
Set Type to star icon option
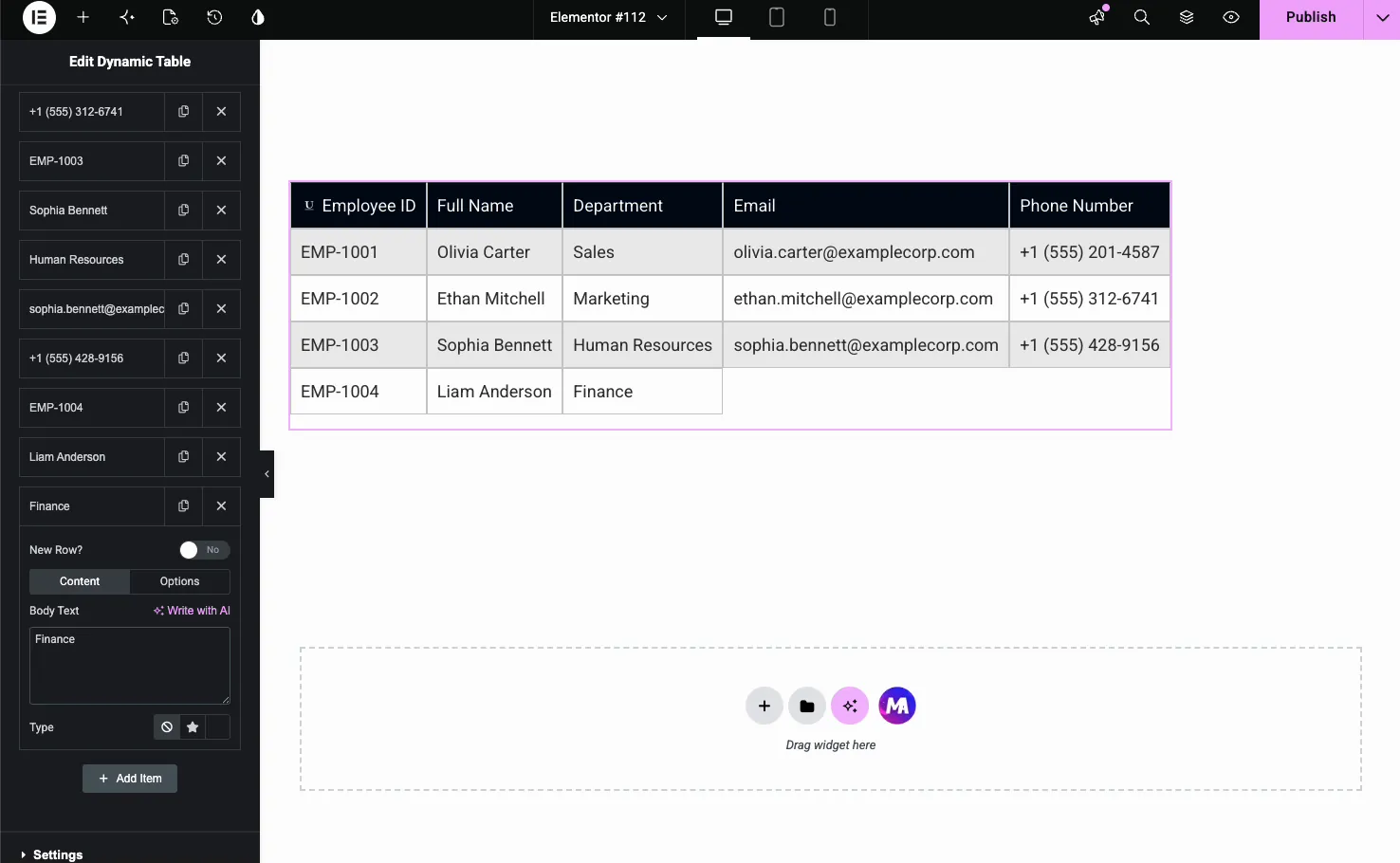point(193,727)
